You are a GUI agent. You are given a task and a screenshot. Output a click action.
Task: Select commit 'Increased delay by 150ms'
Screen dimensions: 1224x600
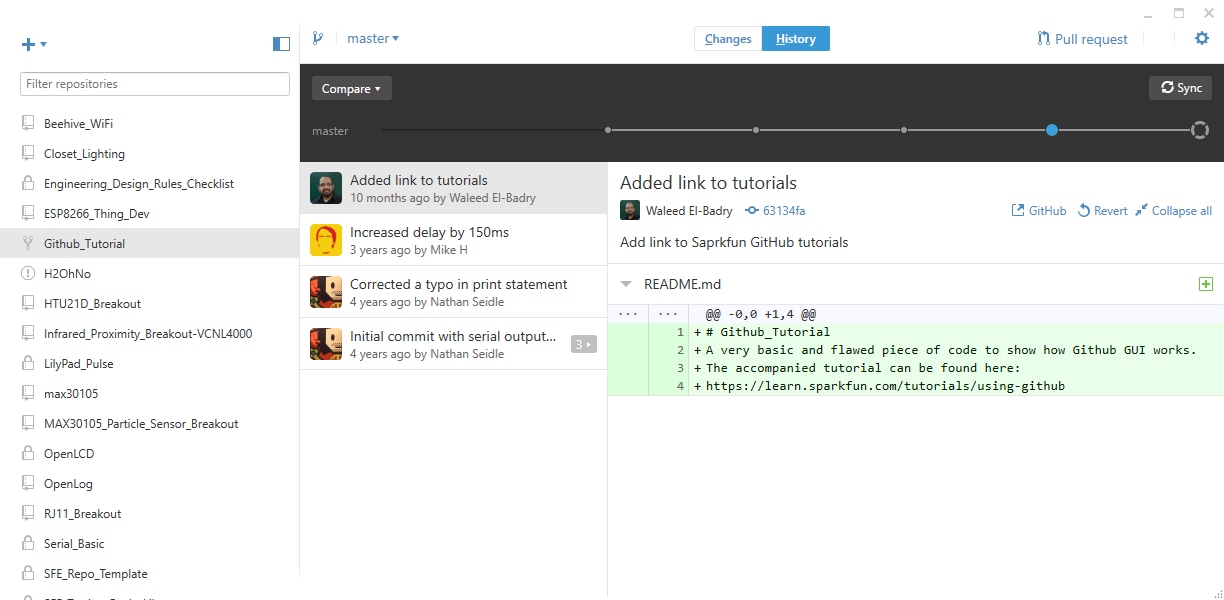[x=454, y=240]
